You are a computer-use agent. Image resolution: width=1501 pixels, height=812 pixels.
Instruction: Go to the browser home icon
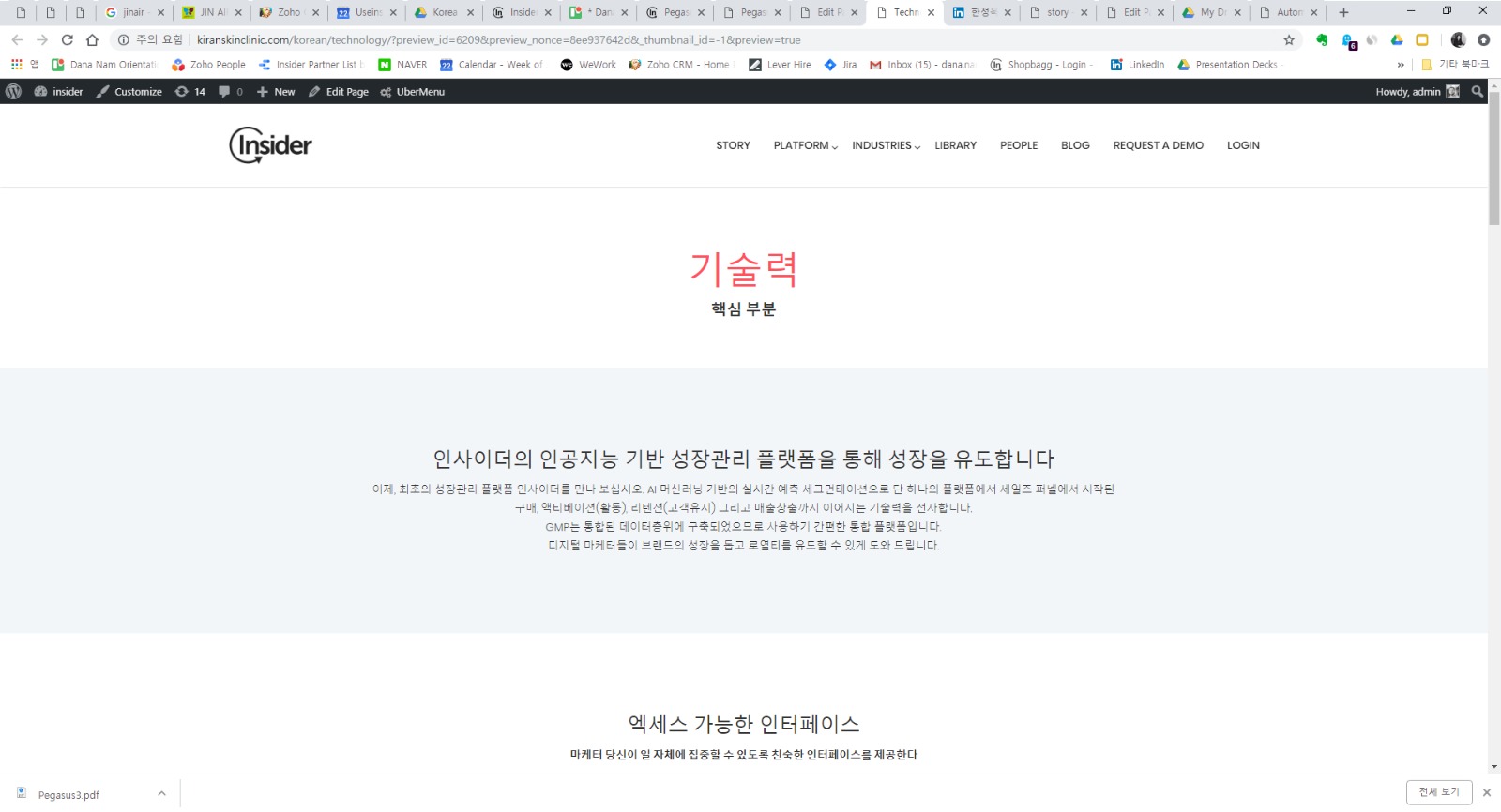coord(92,40)
